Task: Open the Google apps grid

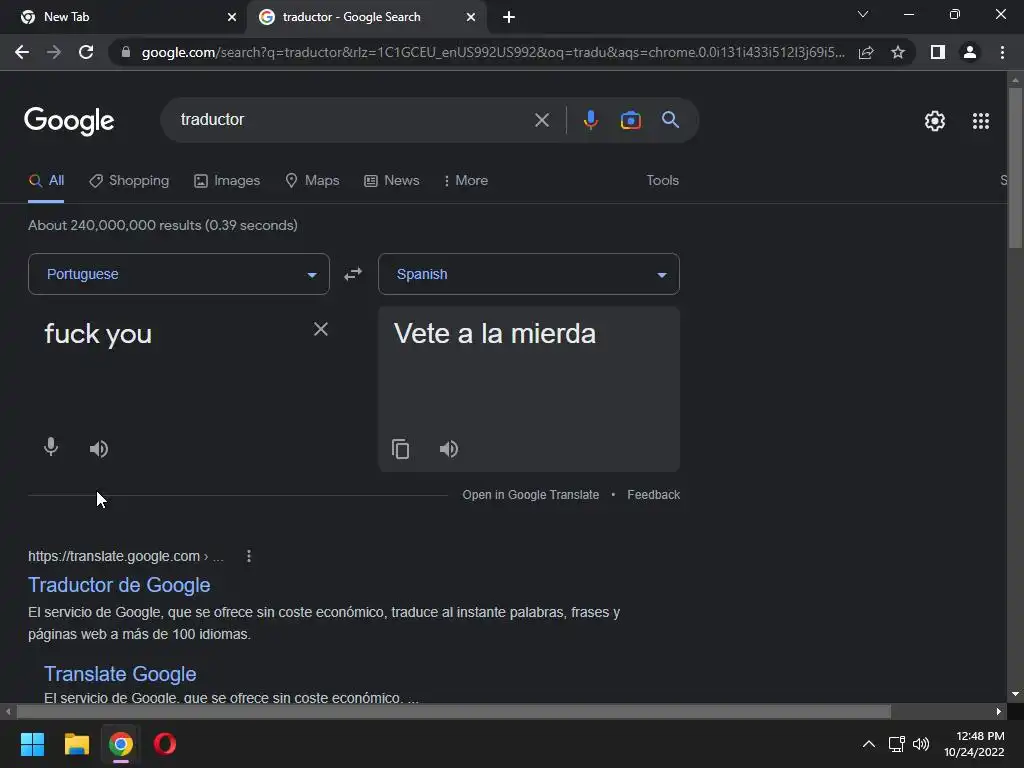Action: pyautogui.click(x=981, y=121)
